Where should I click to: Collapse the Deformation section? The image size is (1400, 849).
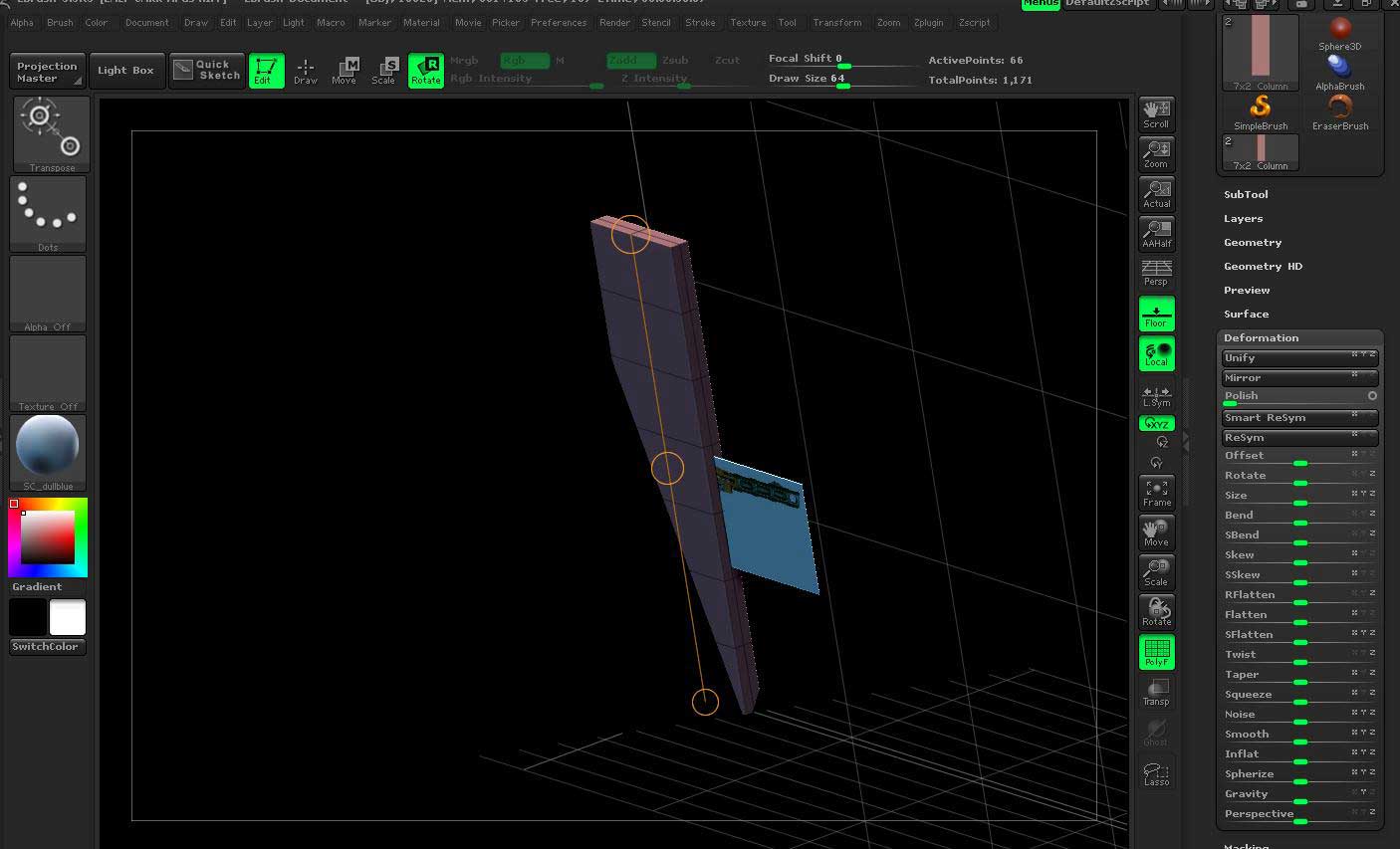[x=1261, y=337]
